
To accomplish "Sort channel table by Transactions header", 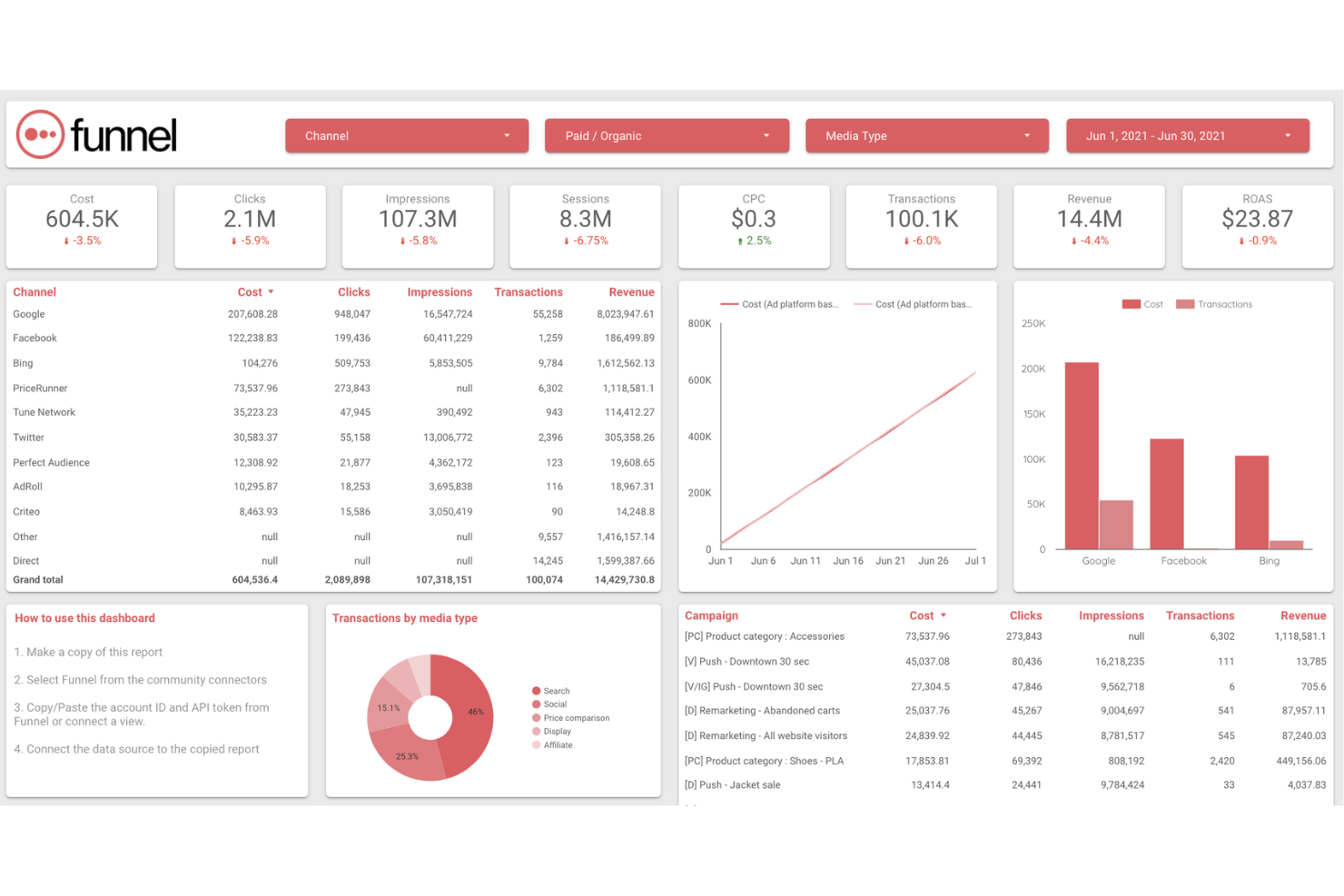I will (x=529, y=292).
